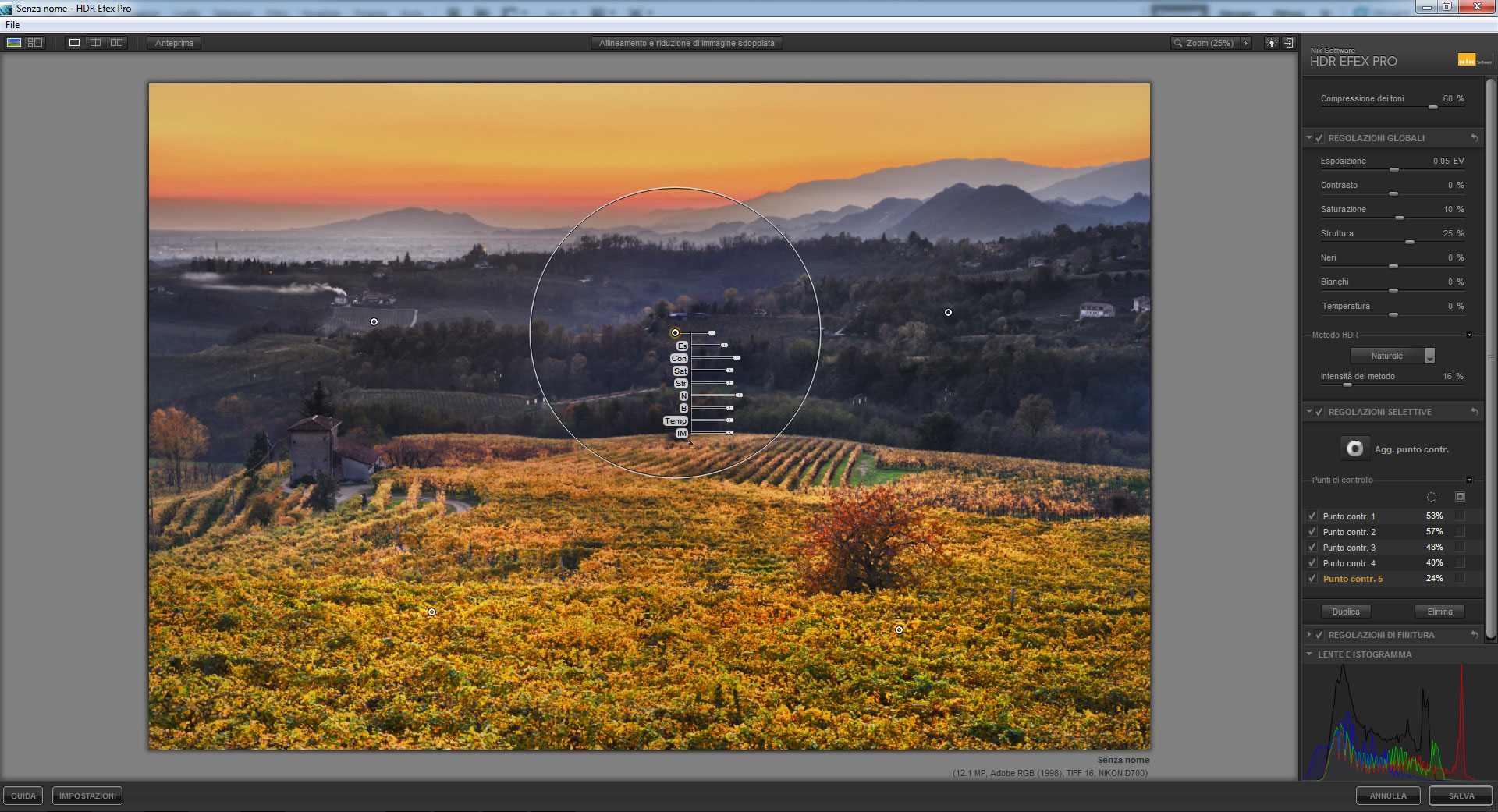Click the show selection mask column icon
This screenshot has width=1498, height=812.
click(1460, 497)
